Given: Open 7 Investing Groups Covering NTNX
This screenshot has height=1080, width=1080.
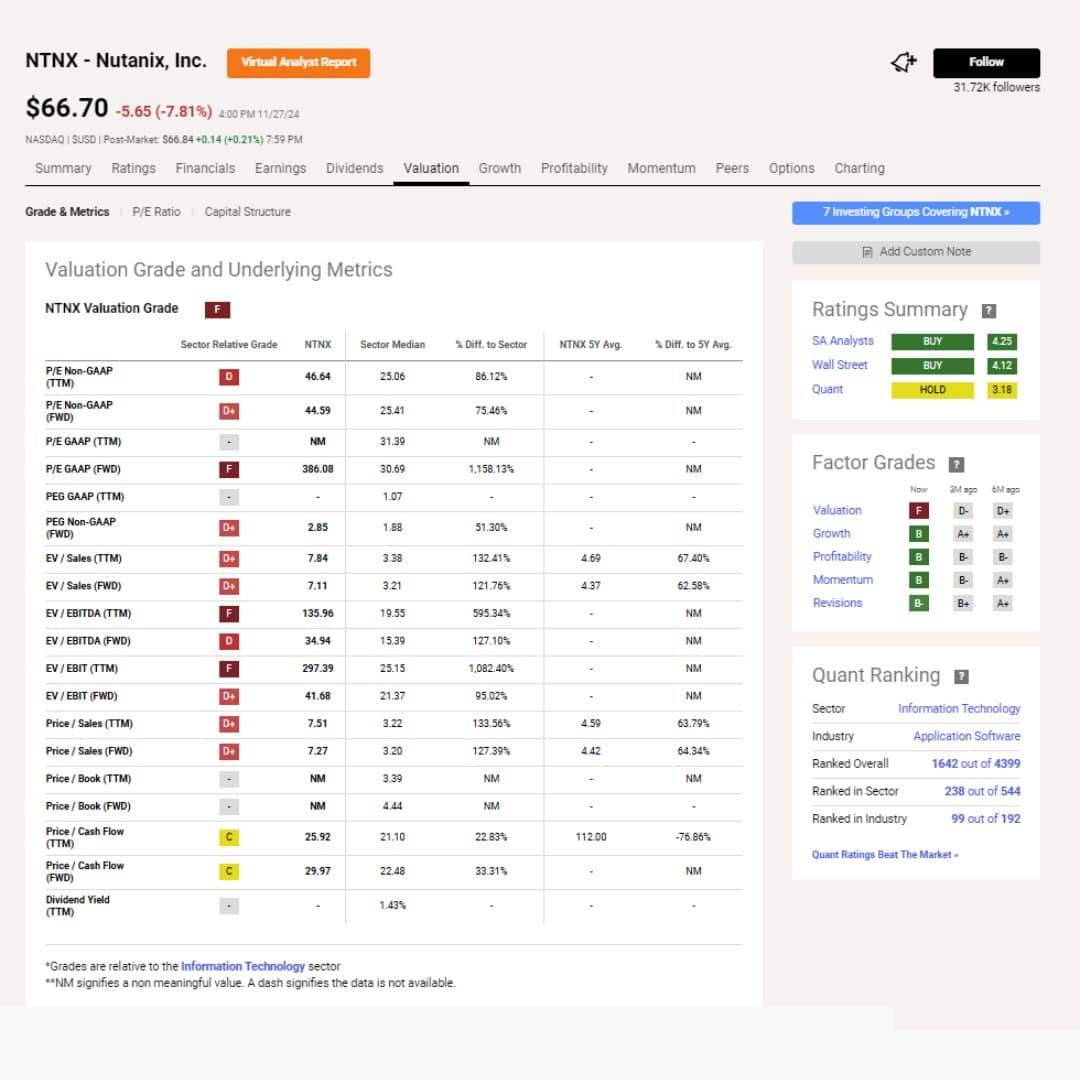Looking at the screenshot, I should click(x=916, y=213).
